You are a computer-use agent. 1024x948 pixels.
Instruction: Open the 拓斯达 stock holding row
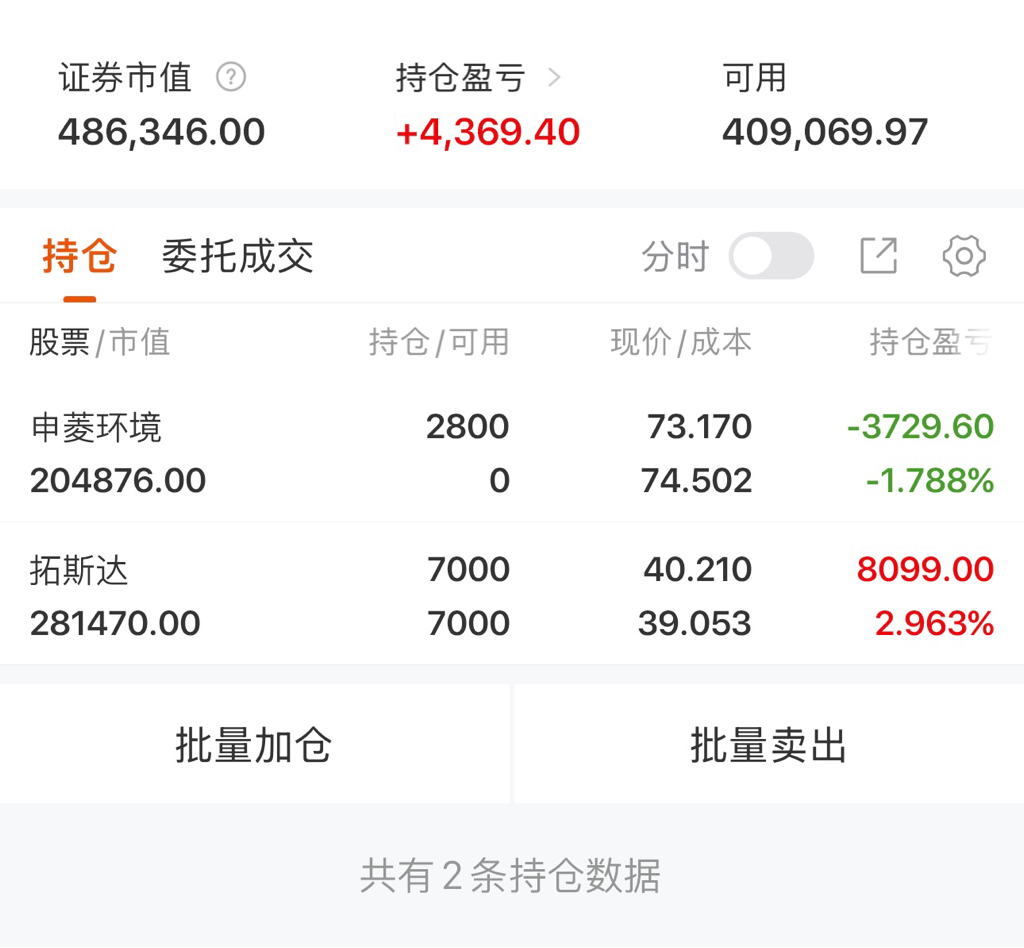[x=512, y=595]
